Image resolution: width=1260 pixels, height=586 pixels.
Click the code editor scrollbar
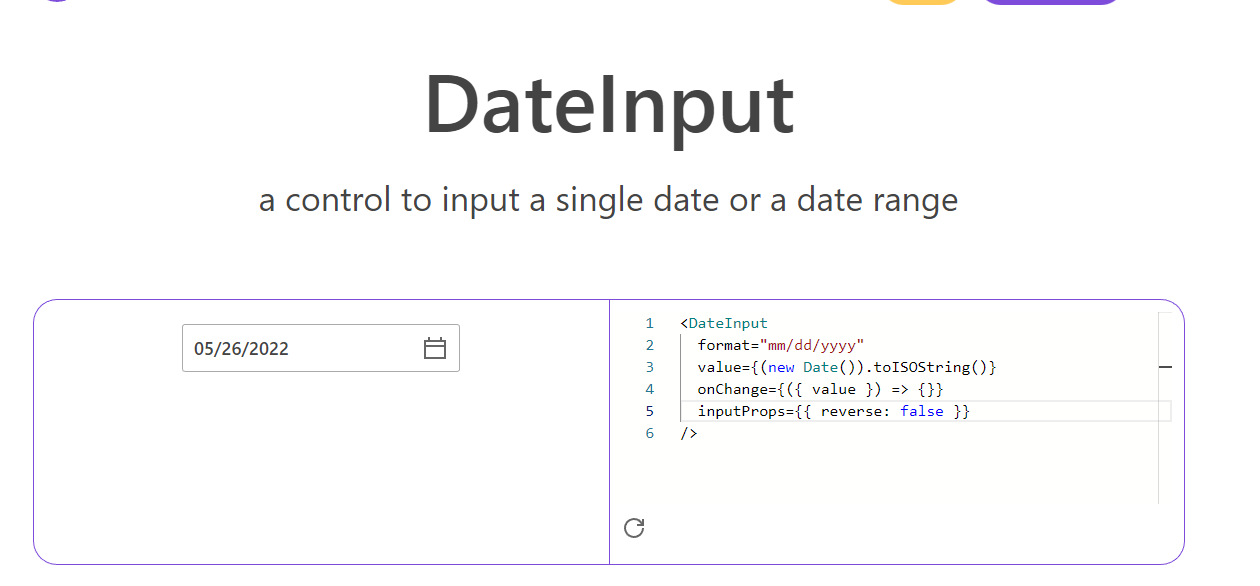tap(1165, 408)
